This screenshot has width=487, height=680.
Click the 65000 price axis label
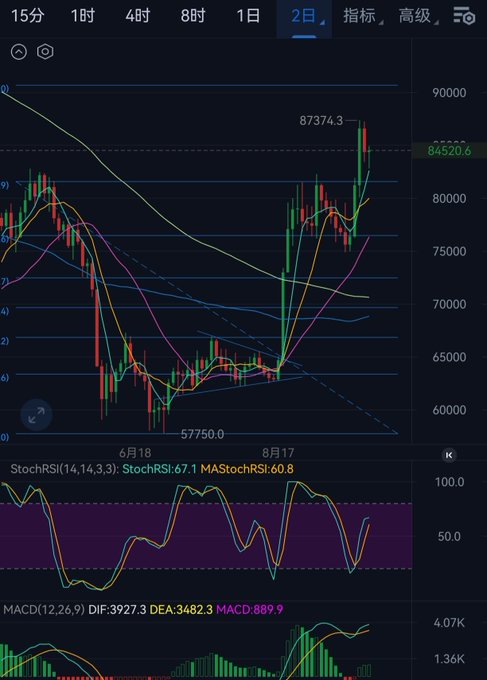(449, 357)
